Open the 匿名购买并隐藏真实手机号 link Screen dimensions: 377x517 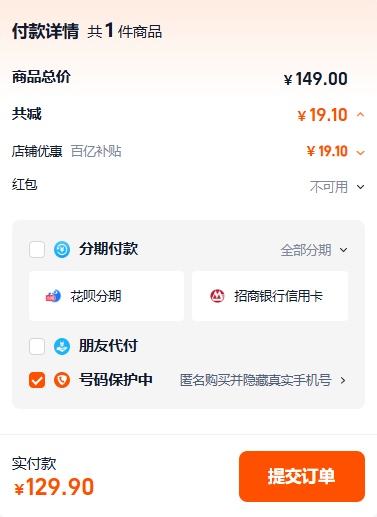click(256, 380)
